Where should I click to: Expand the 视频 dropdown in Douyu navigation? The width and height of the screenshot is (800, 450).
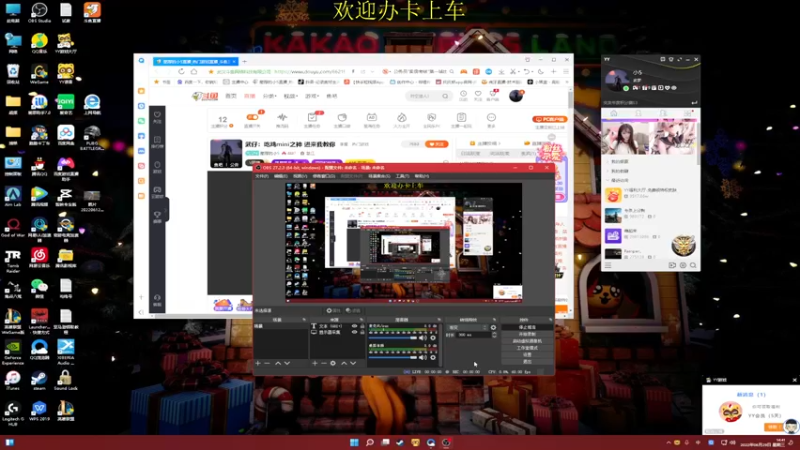click(x=291, y=96)
